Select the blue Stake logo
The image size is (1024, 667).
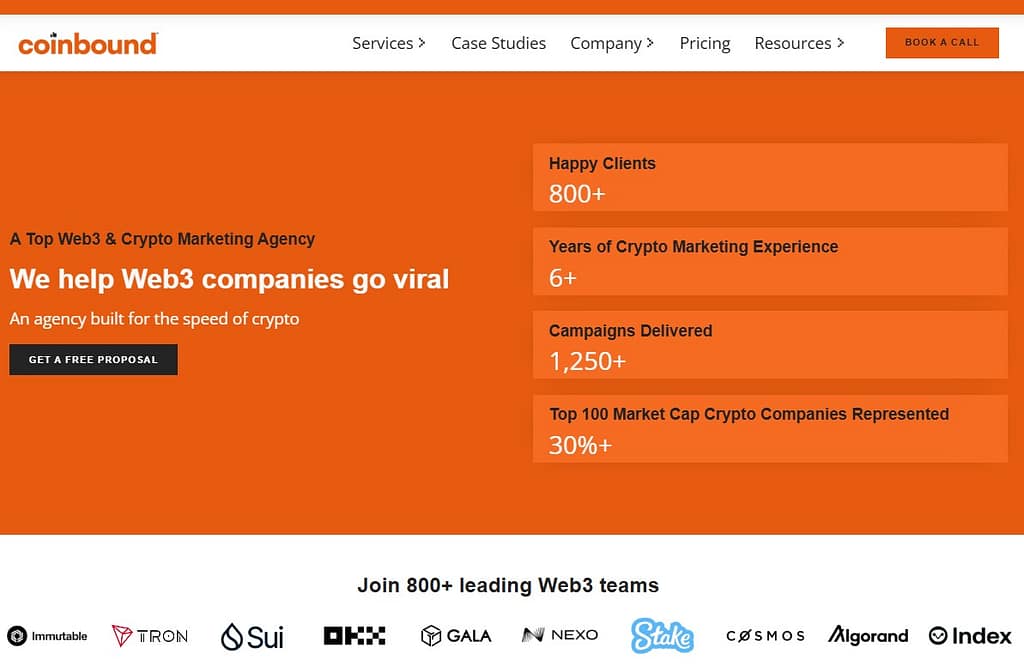point(662,636)
